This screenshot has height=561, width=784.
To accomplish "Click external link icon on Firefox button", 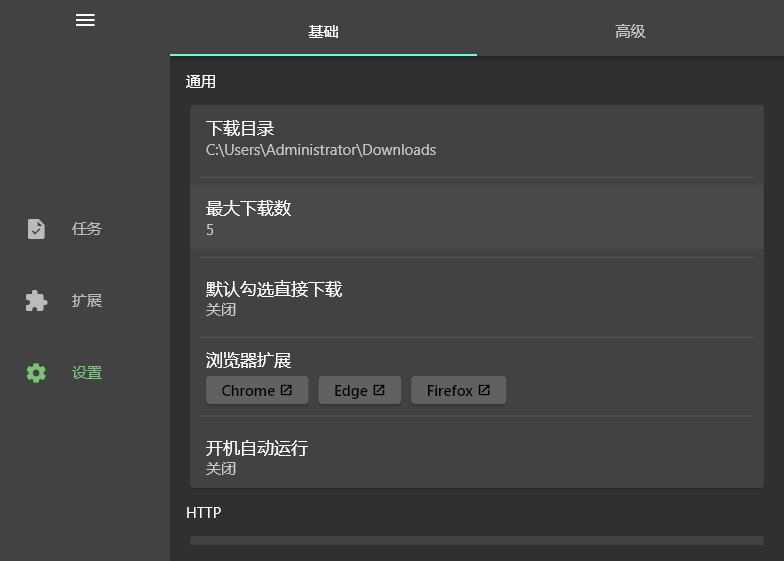I will tap(484, 390).
